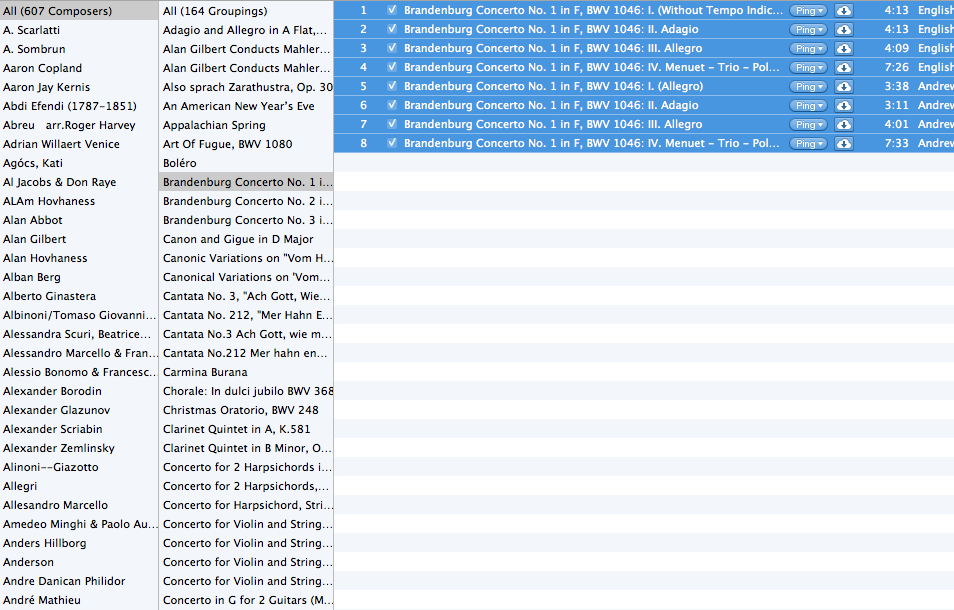Toggle the checkbox on track 6 Adagio

(x=392, y=105)
